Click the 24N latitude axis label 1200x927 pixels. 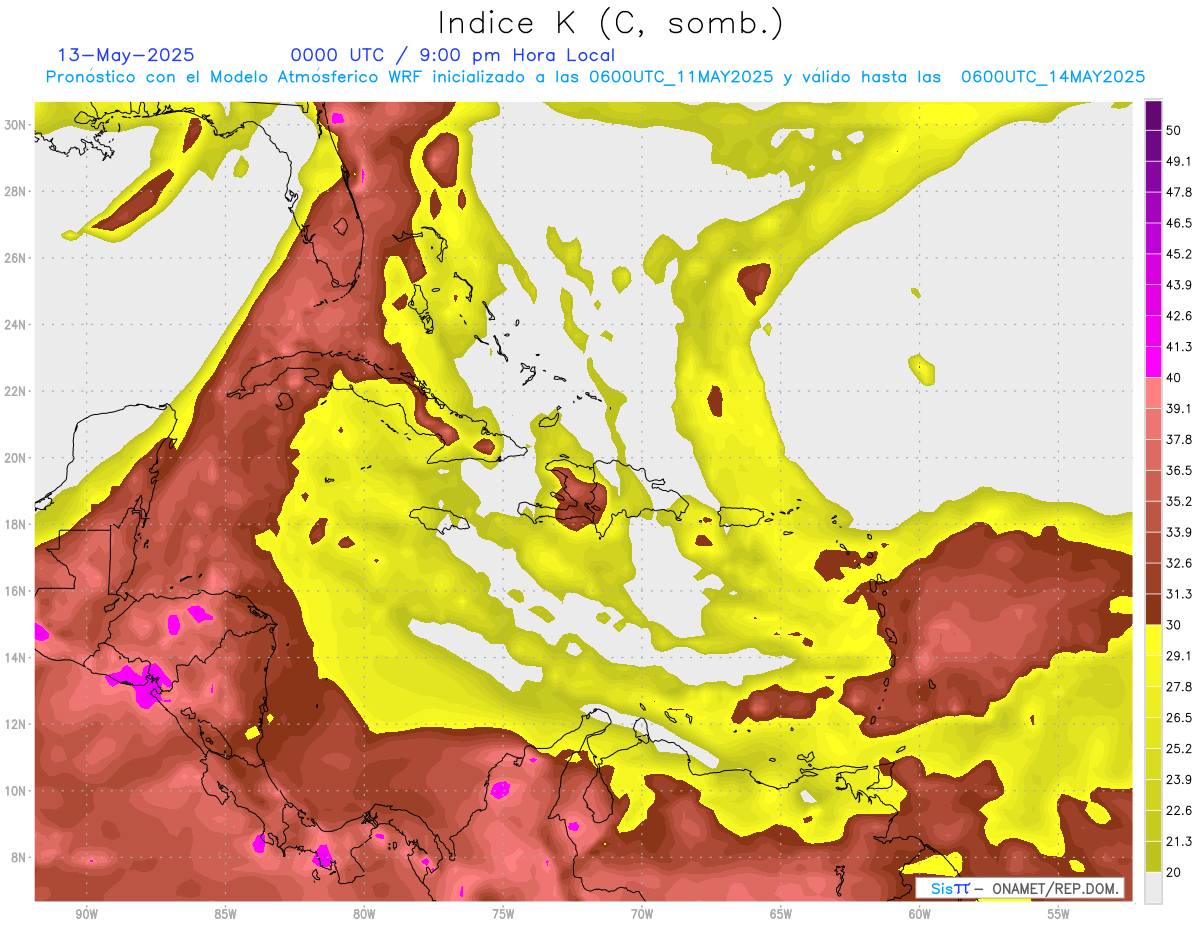point(17,325)
